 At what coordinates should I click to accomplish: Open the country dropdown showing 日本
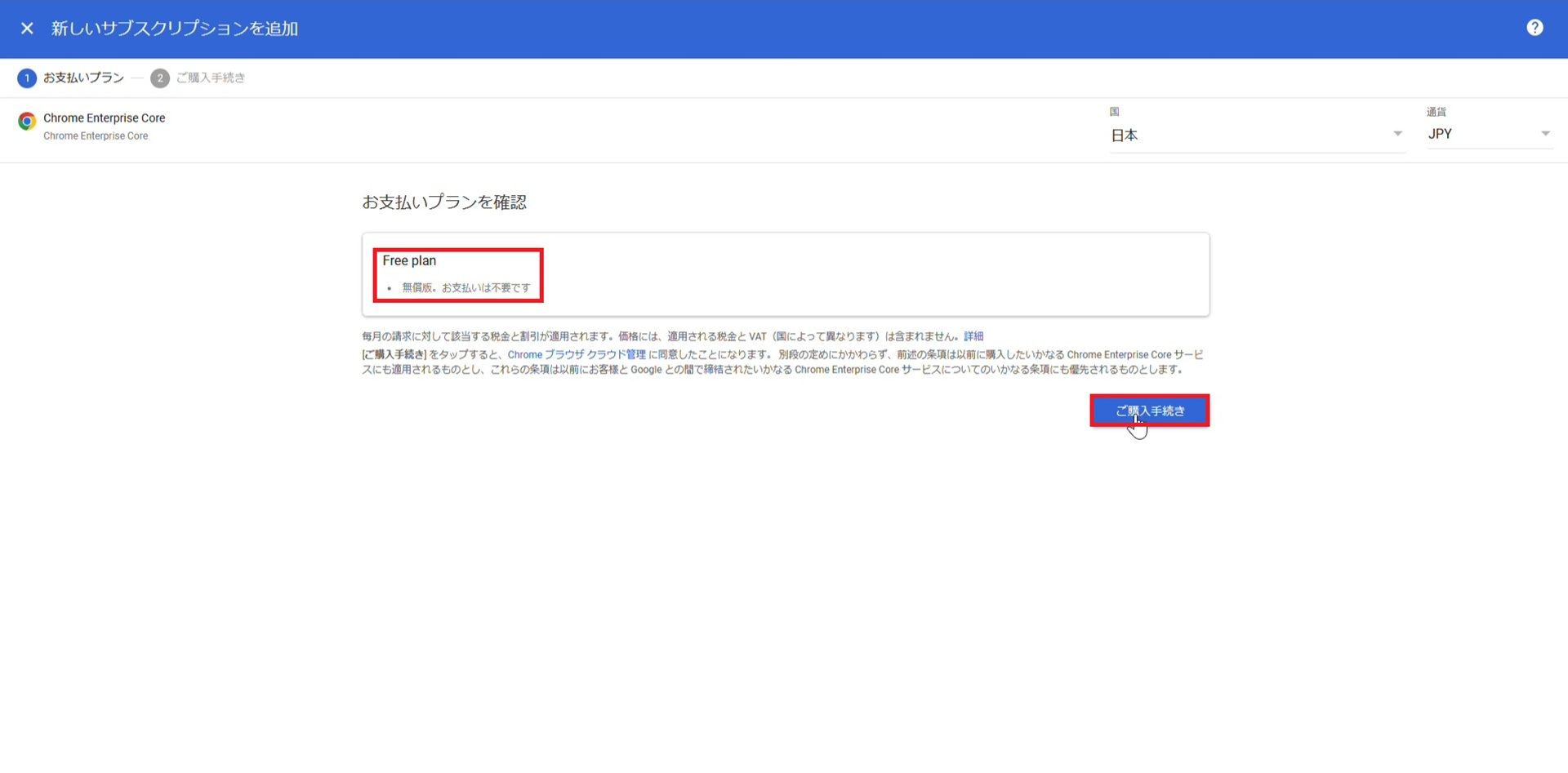1248,135
